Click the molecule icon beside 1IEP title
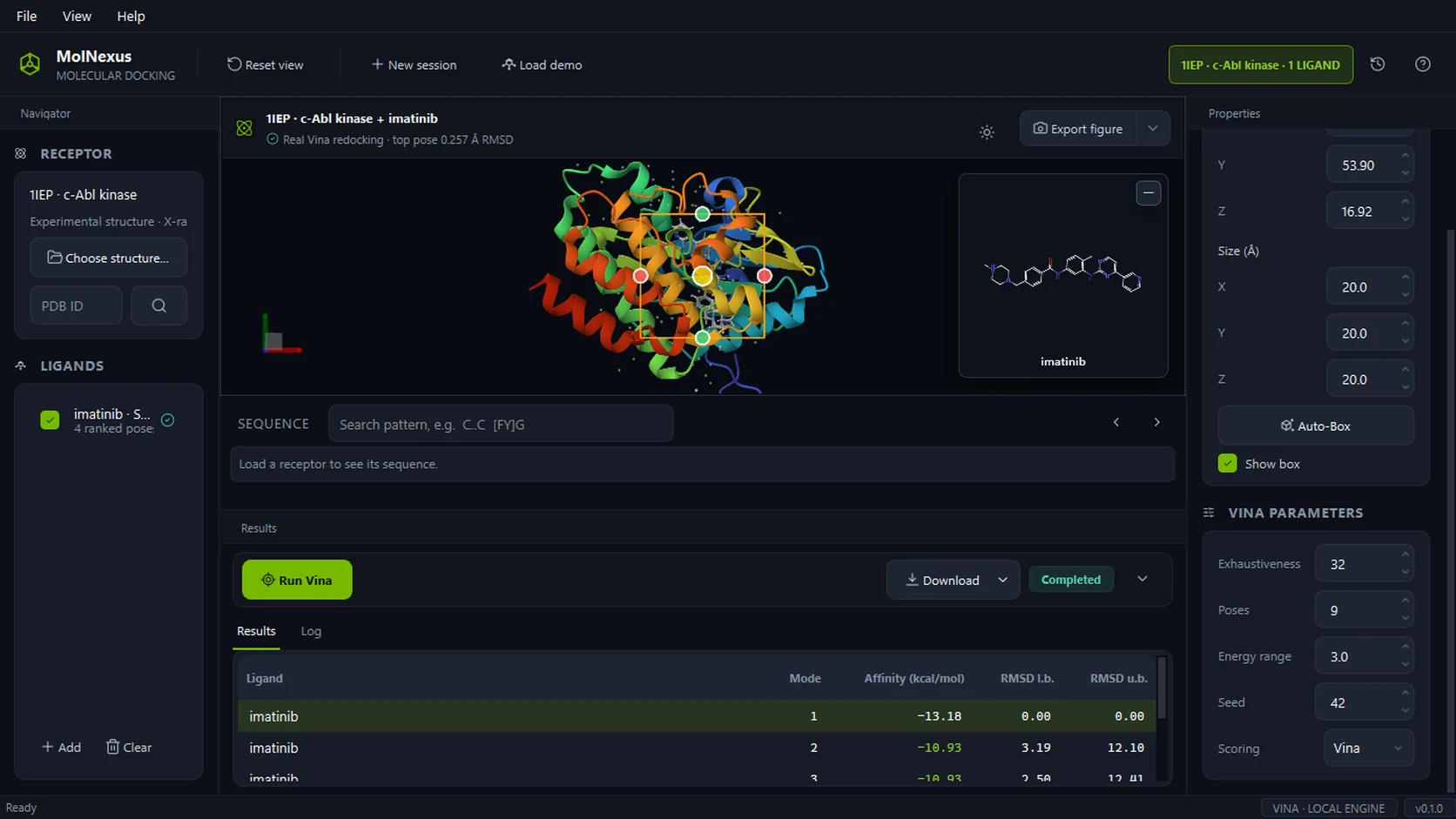Viewport: 1456px width, 819px height. (x=244, y=128)
